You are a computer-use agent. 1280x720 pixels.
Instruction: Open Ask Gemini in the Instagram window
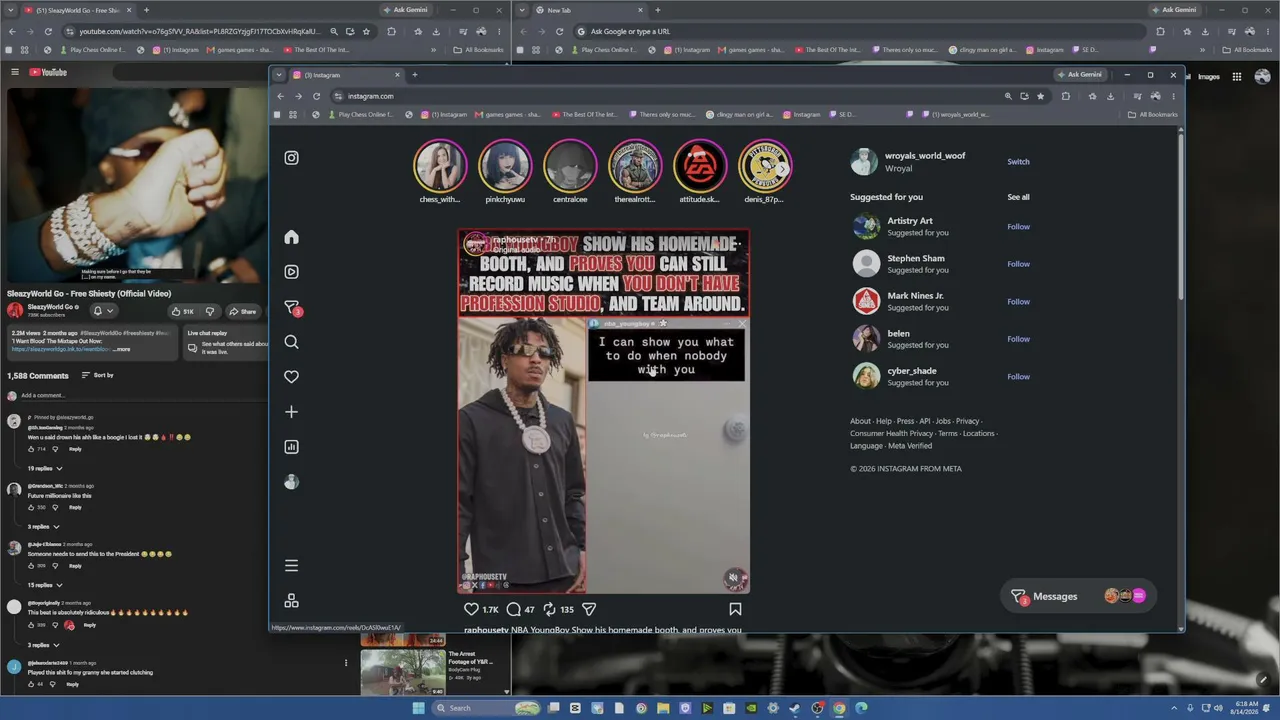click(1080, 75)
